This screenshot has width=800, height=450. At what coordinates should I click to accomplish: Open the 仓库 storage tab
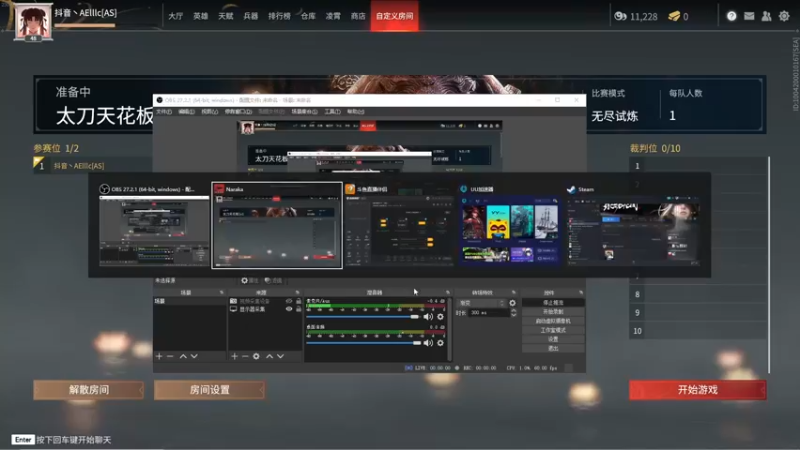click(x=308, y=16)
